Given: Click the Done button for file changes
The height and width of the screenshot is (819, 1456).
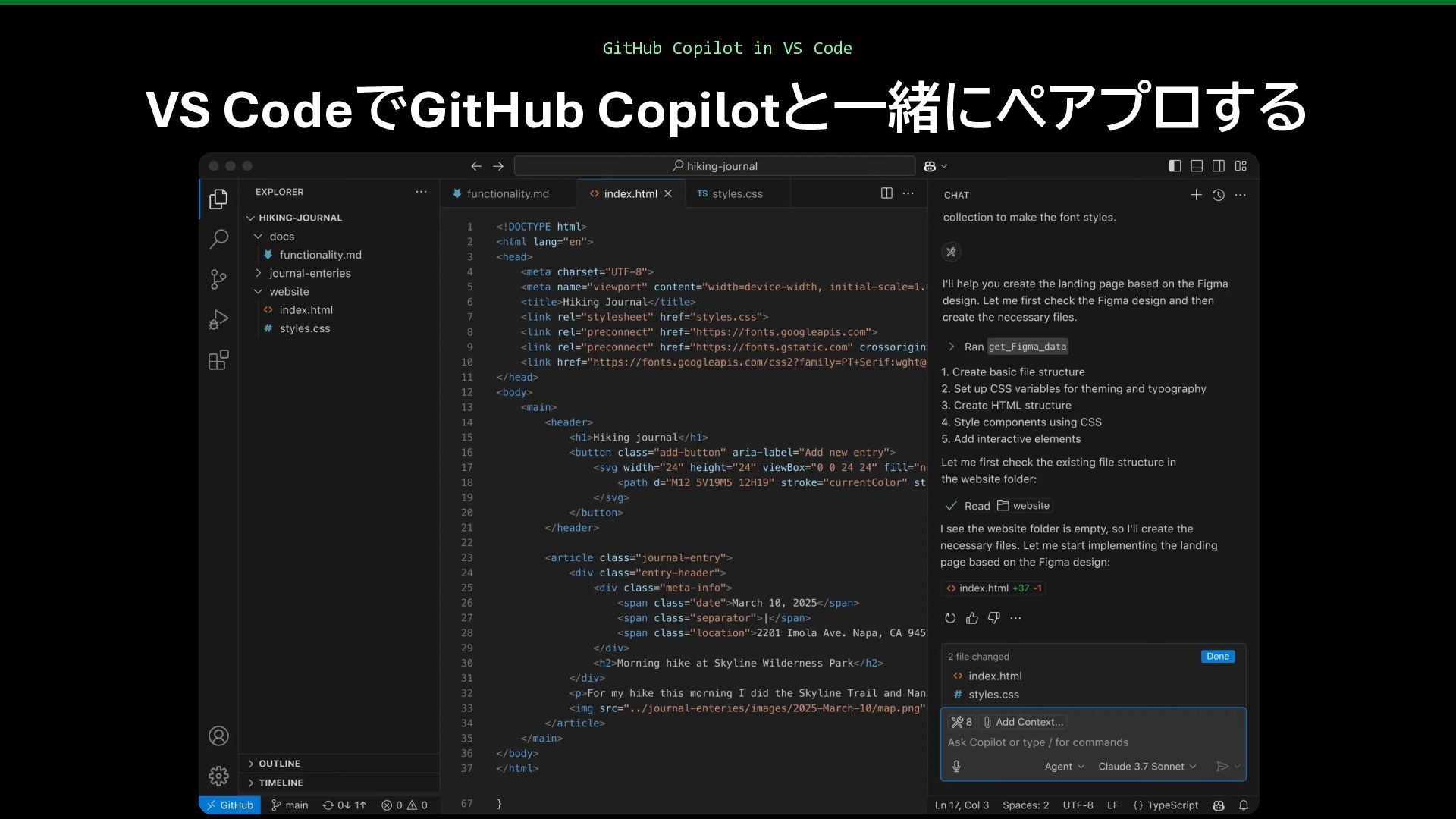Looking at the screenshot, I should (x=1218, y=657).
